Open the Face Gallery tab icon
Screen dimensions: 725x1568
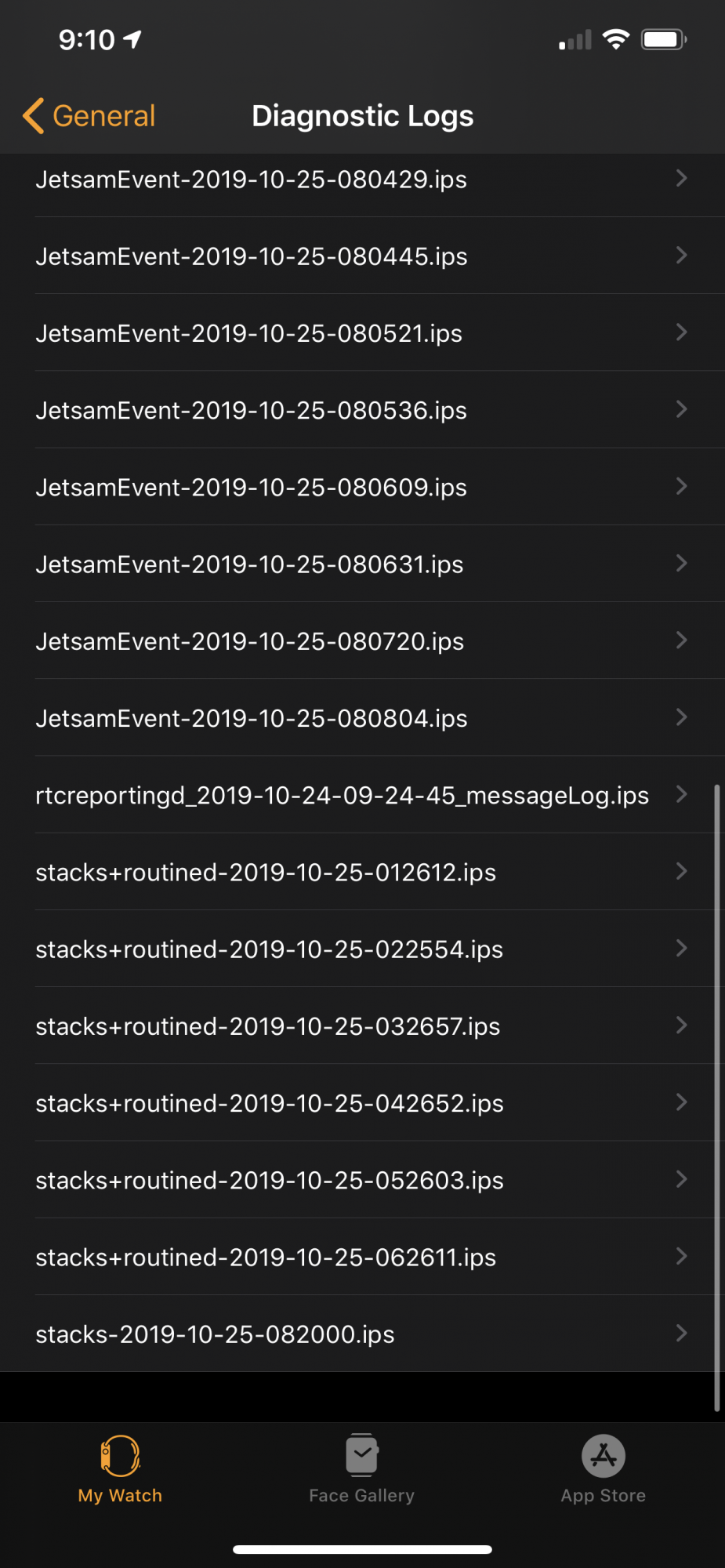point(362,1455)
